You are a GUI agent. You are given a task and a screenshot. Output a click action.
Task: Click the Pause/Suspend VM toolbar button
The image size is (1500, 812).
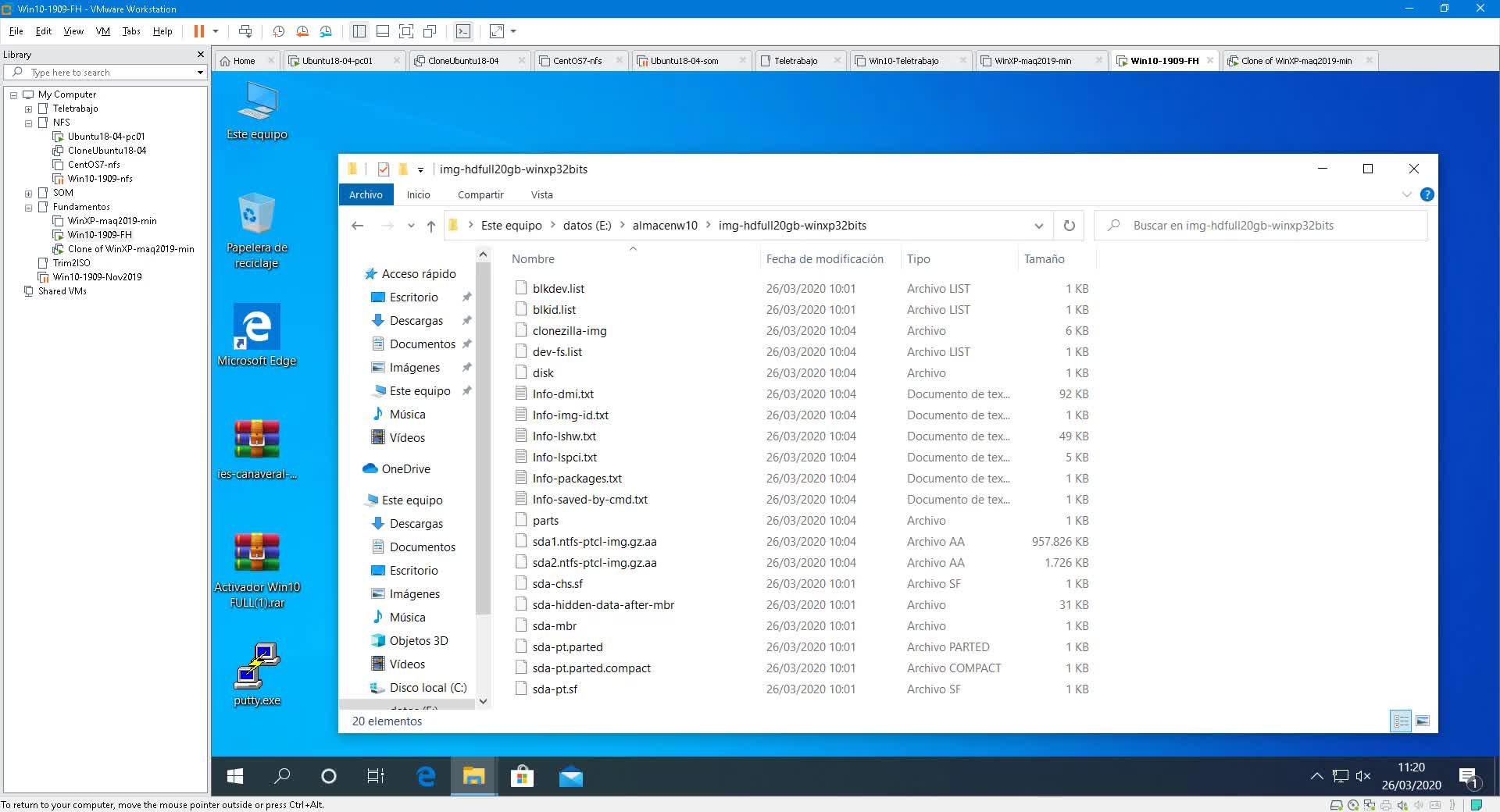[199, 31]
